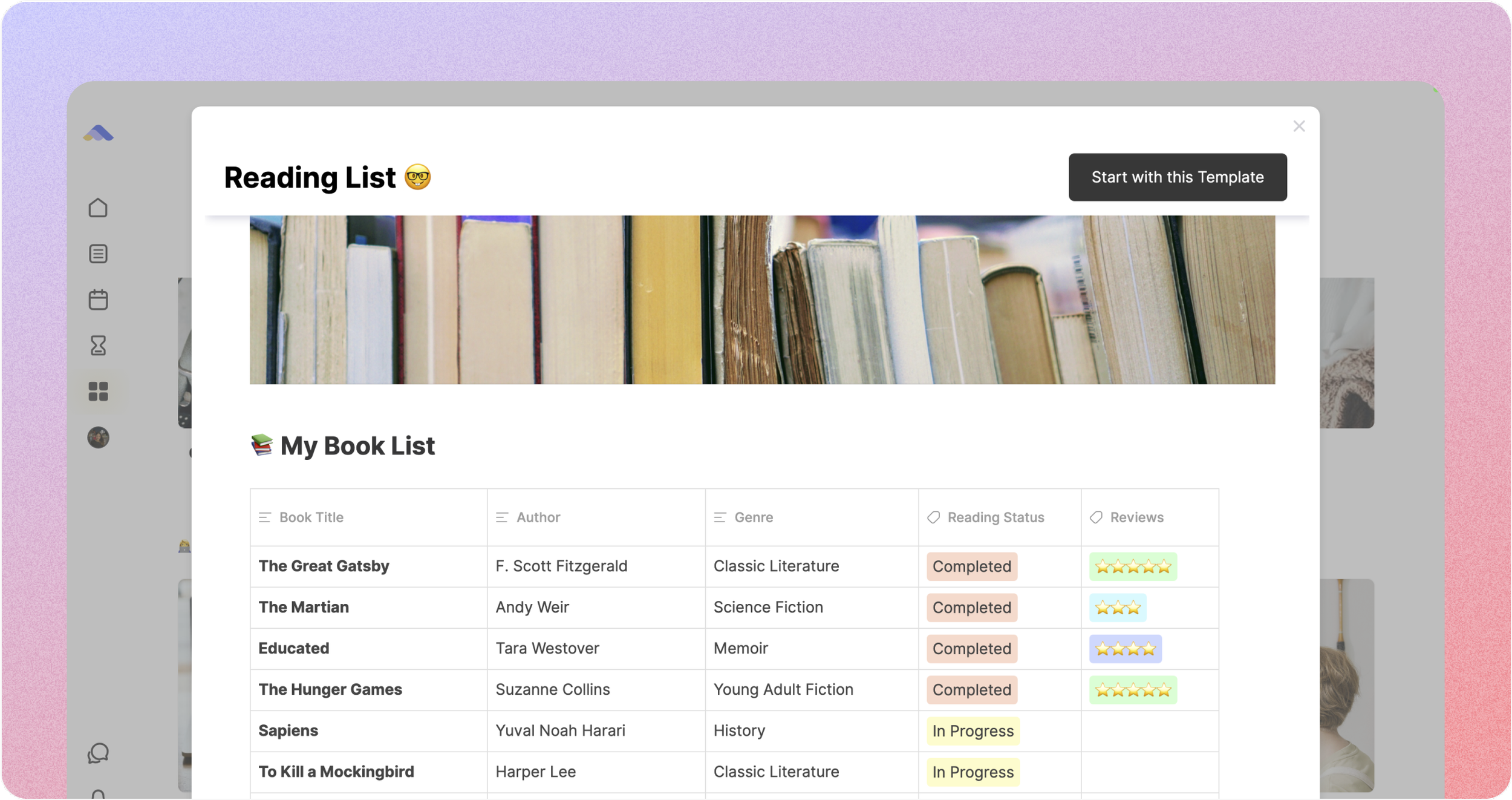Open the user profile avatar in sidebar
The height and width of the screenshot is (800, 1512).
pyautogui.click(x=98, y=438)
